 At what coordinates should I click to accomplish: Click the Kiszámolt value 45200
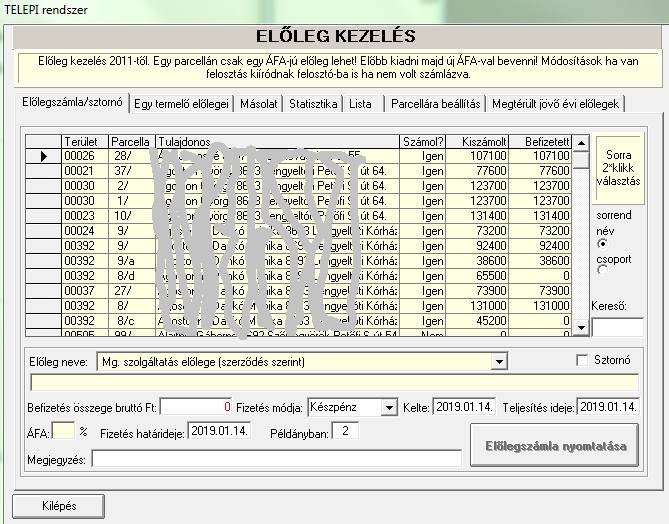477,321
